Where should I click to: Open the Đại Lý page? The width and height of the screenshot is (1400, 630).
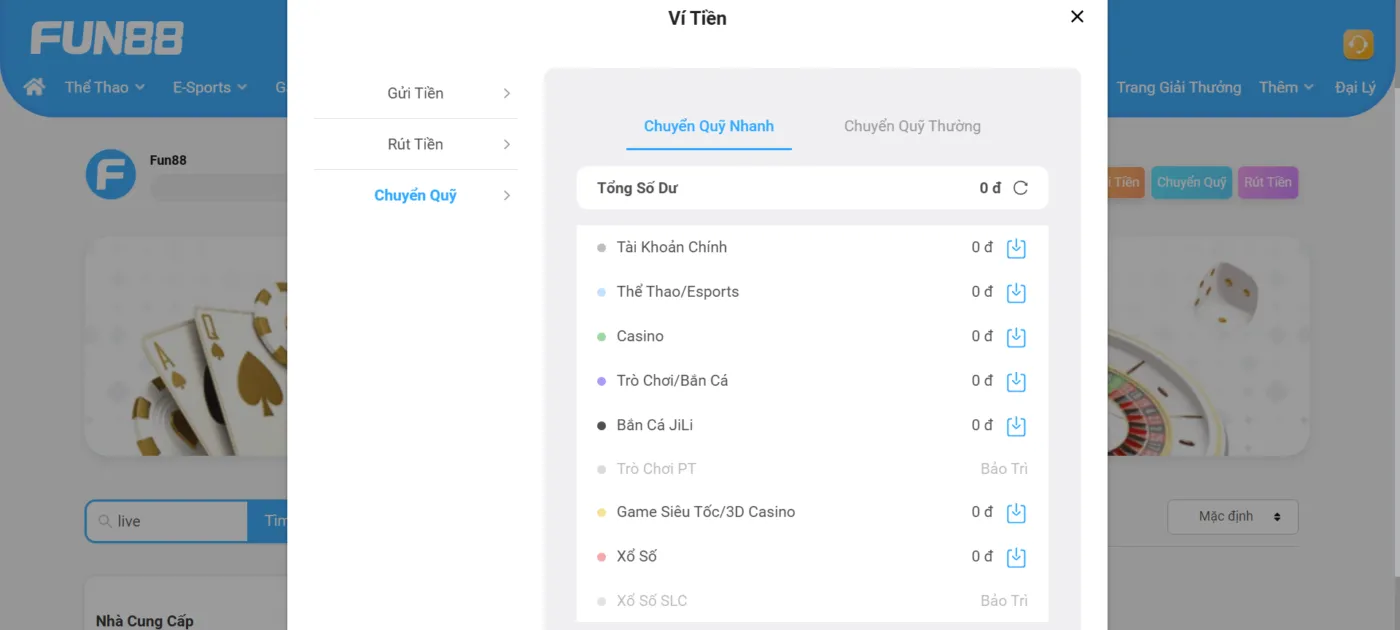coord(1356,87)
